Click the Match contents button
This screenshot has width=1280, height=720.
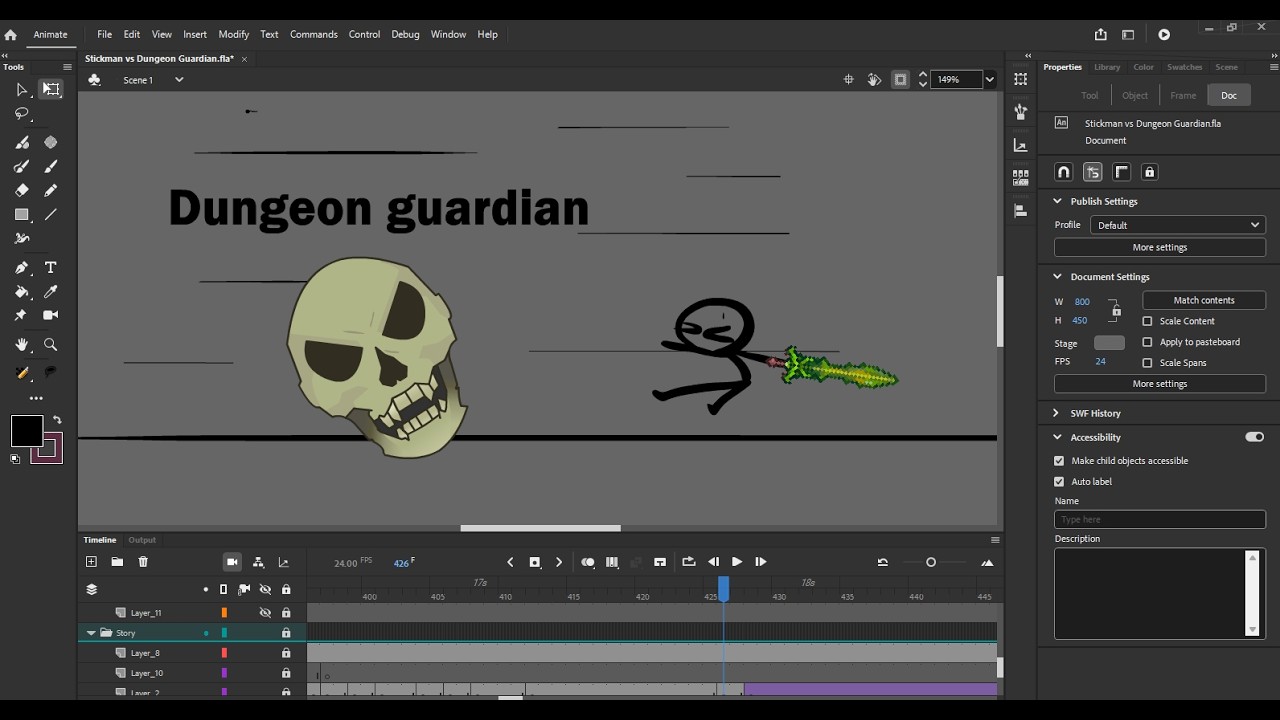click(x=1204, y=300)
